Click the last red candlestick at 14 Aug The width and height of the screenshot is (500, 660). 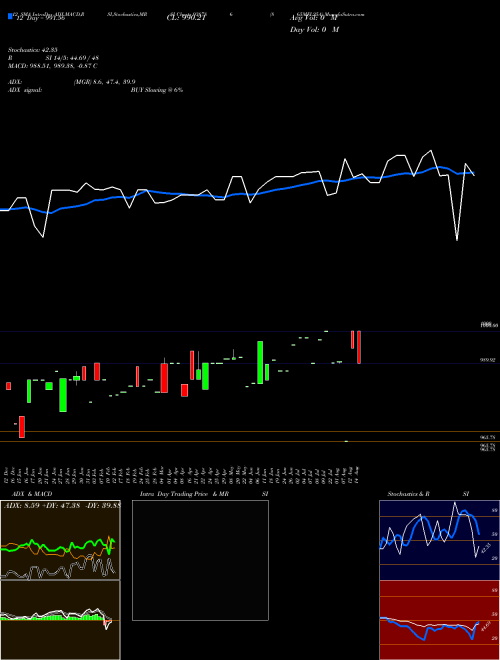(359, 347)
